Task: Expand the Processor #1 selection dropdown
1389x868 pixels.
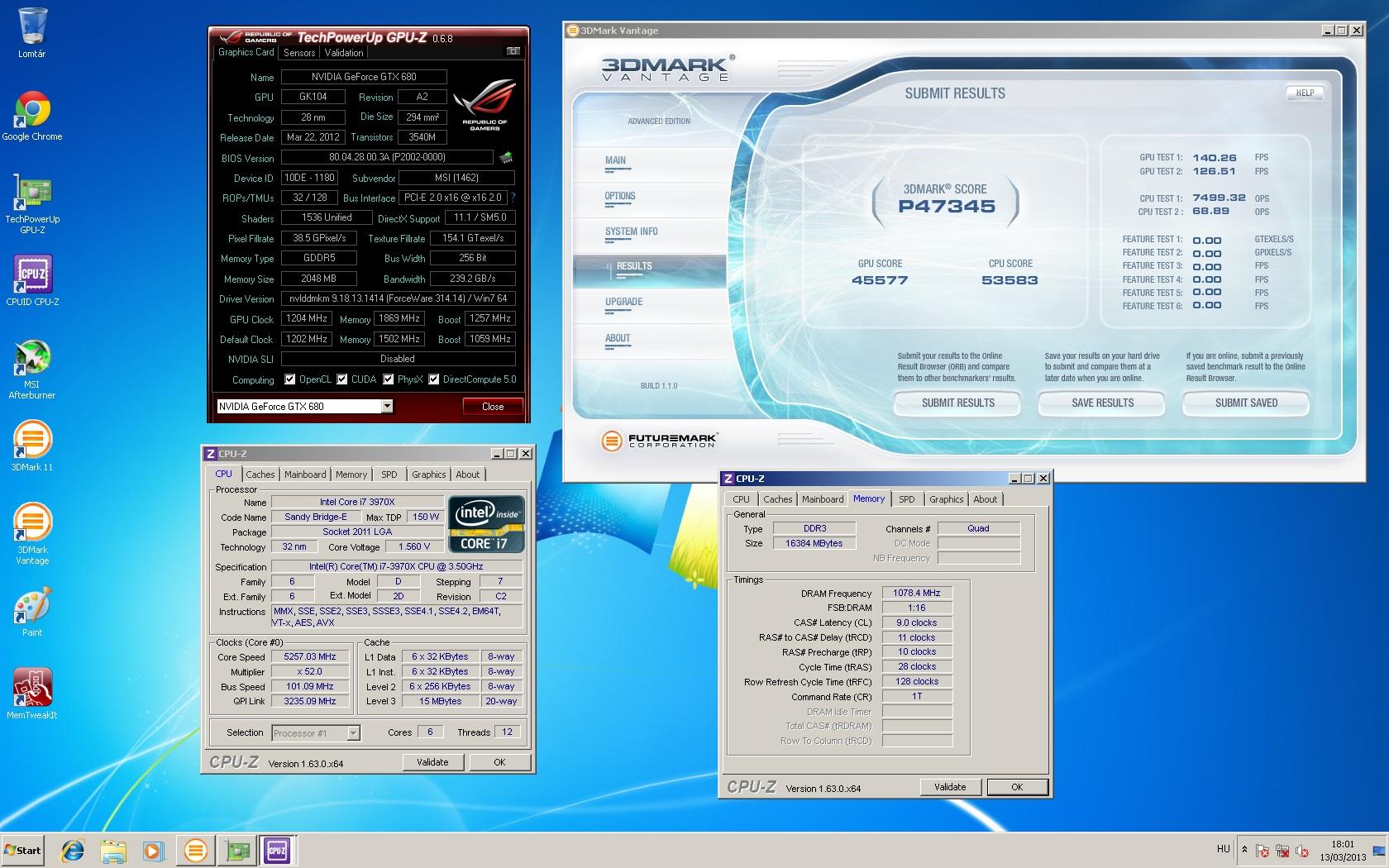Action: pyautogui.click(x=353, y=732)
